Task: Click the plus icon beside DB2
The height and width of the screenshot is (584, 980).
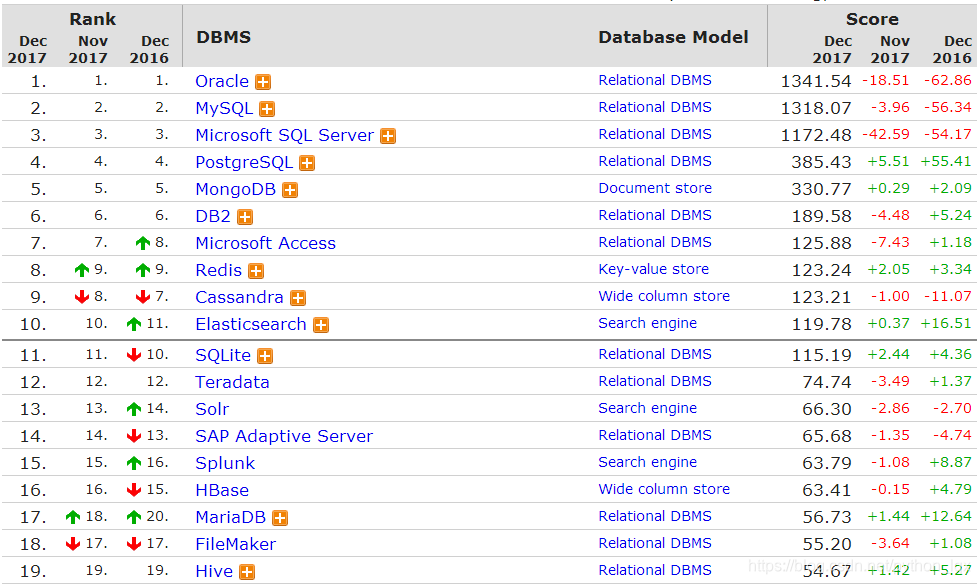Action: tap(245, 217)
